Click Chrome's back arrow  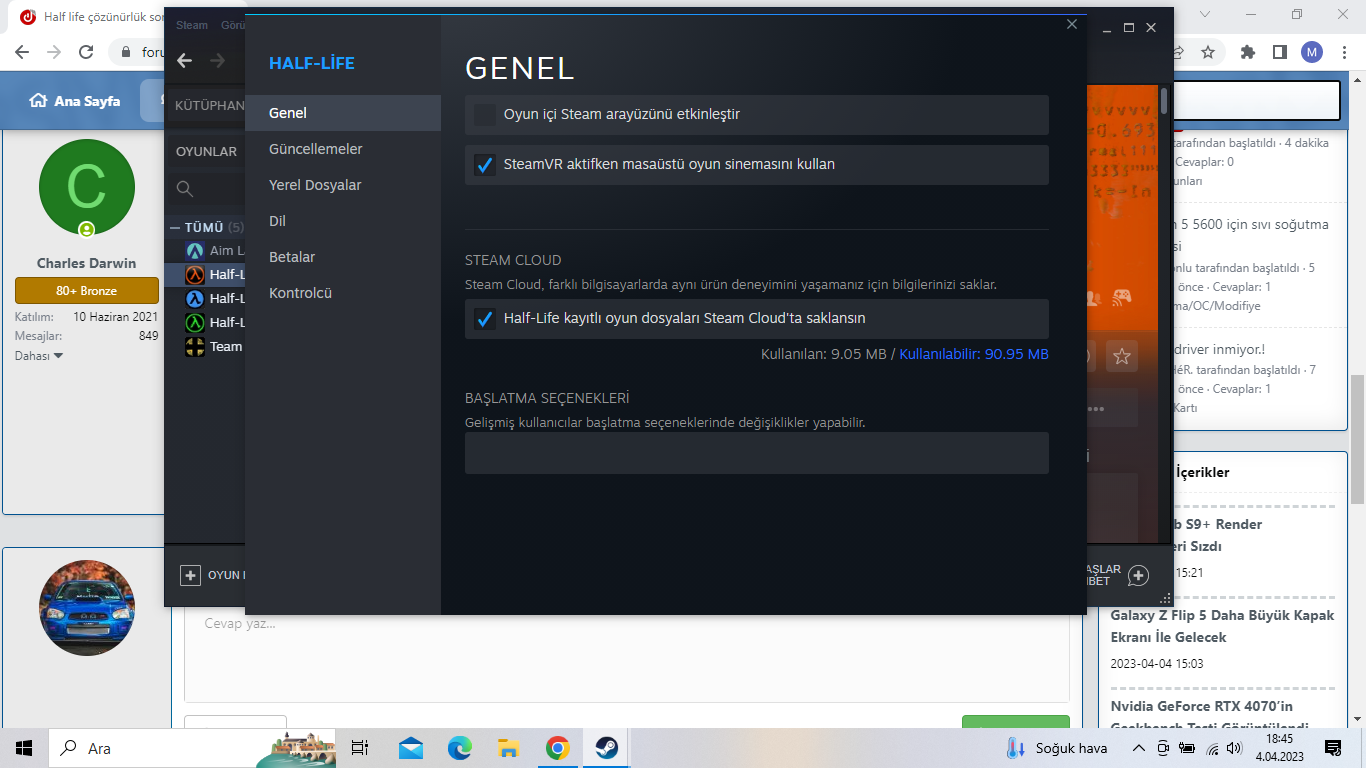[22, 52]
